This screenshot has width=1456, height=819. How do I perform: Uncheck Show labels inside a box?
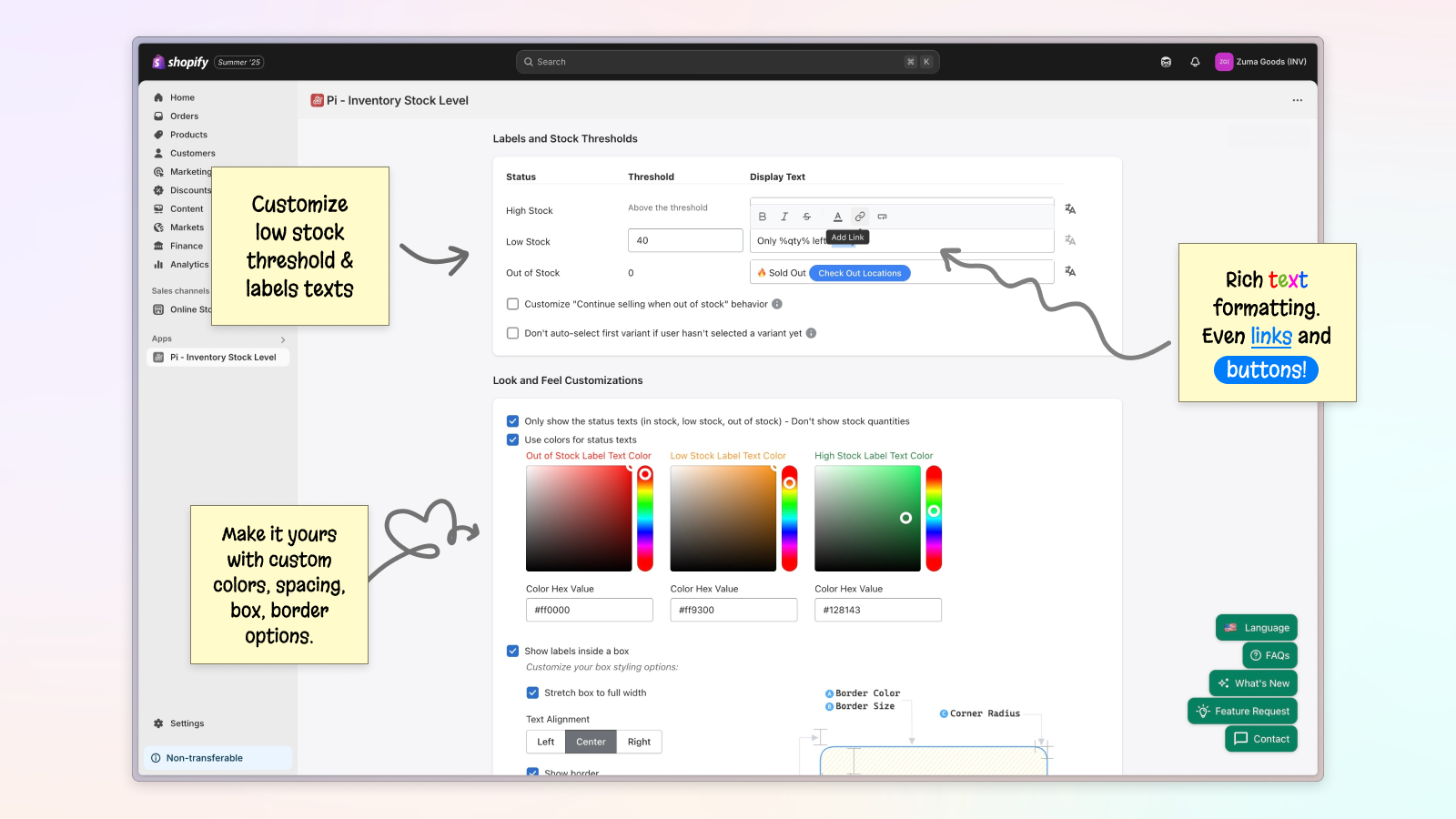pyautogui.click(x=512, y=651)
